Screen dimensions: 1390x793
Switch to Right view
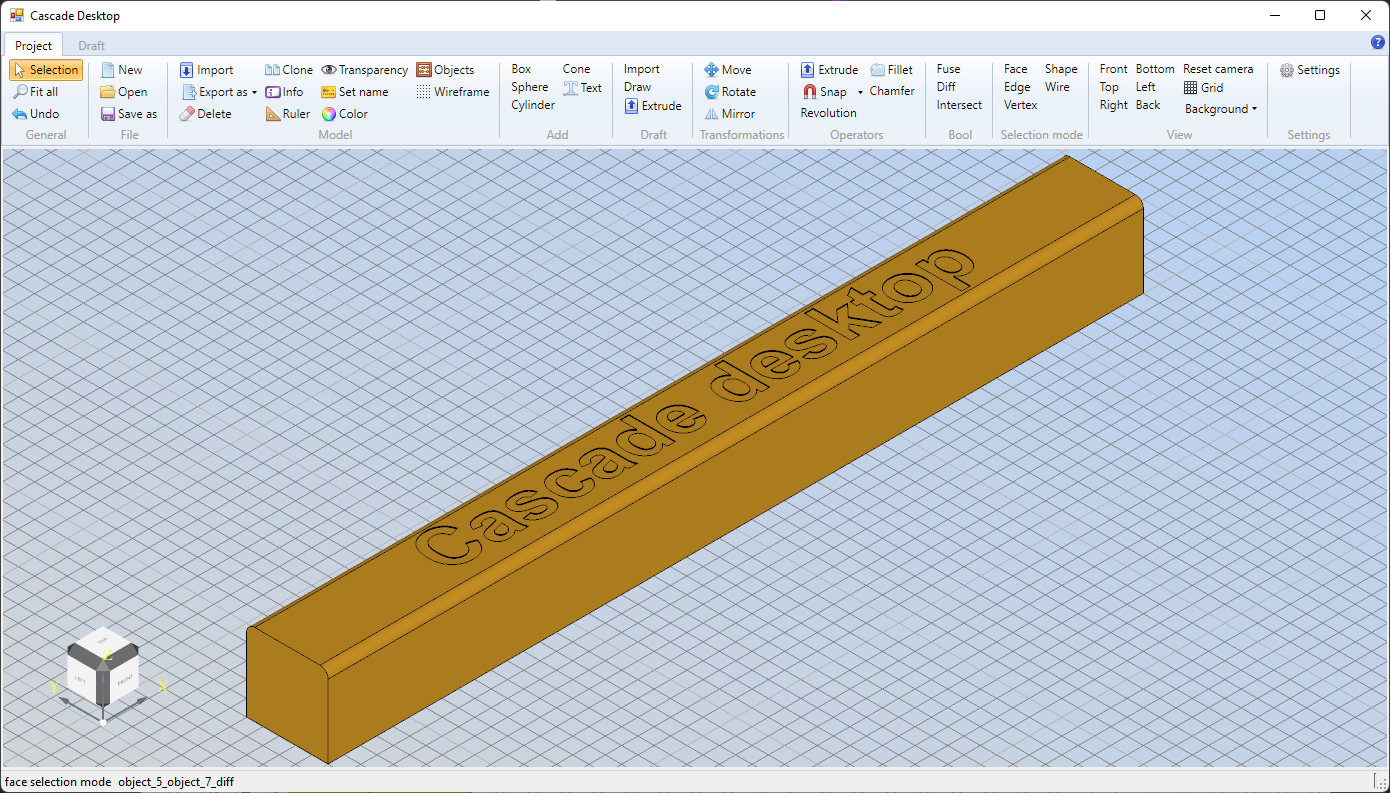click(x=1114, y=105)
